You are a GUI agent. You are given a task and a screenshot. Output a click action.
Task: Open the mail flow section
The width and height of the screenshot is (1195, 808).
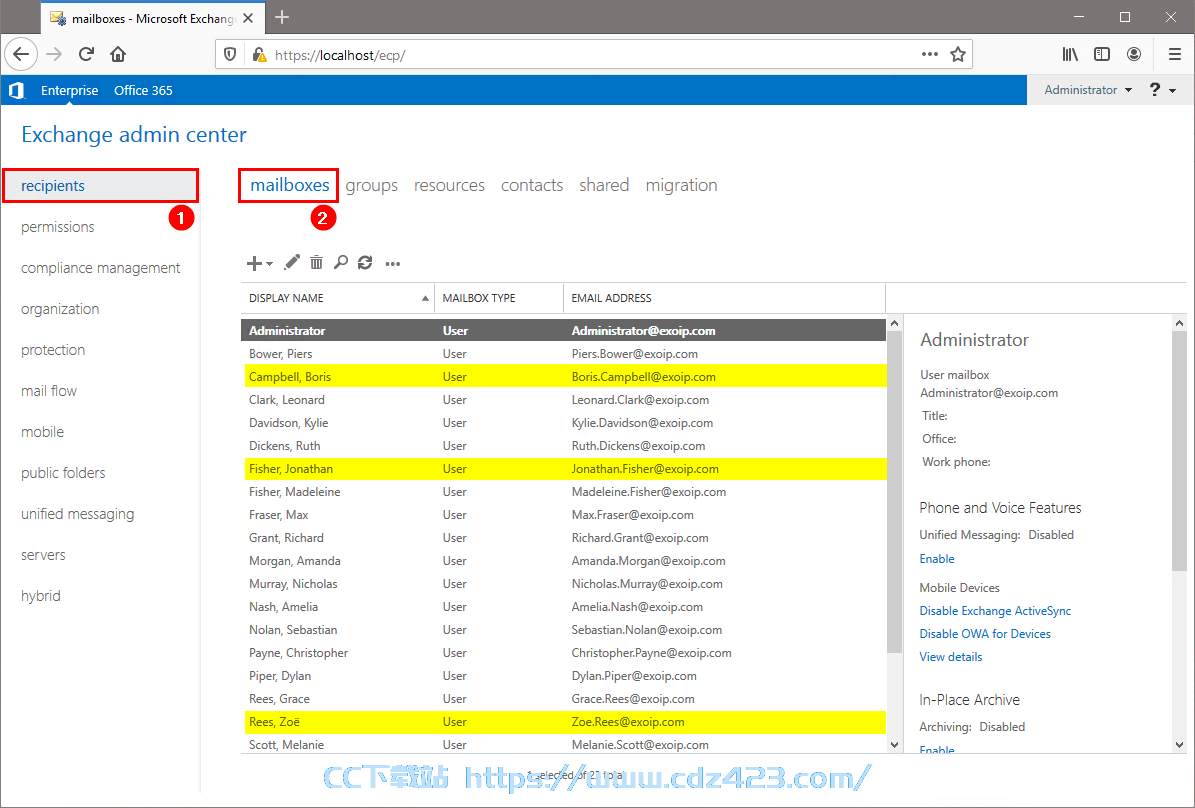point(49,391)
